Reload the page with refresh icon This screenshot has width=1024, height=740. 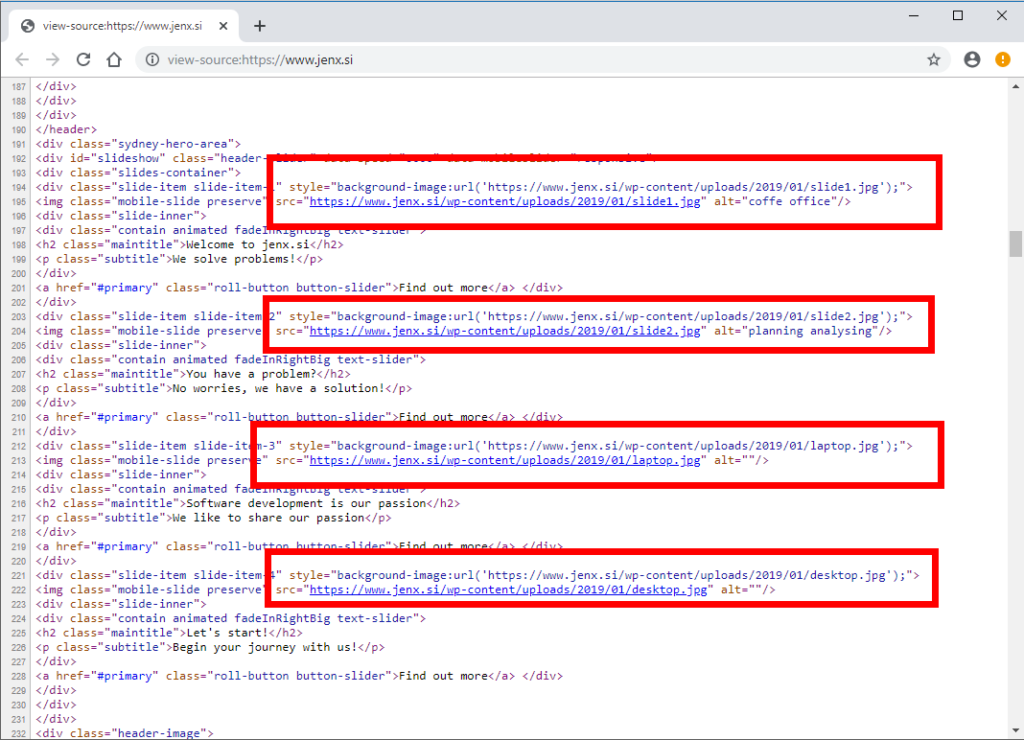click(x=84, y=59)
